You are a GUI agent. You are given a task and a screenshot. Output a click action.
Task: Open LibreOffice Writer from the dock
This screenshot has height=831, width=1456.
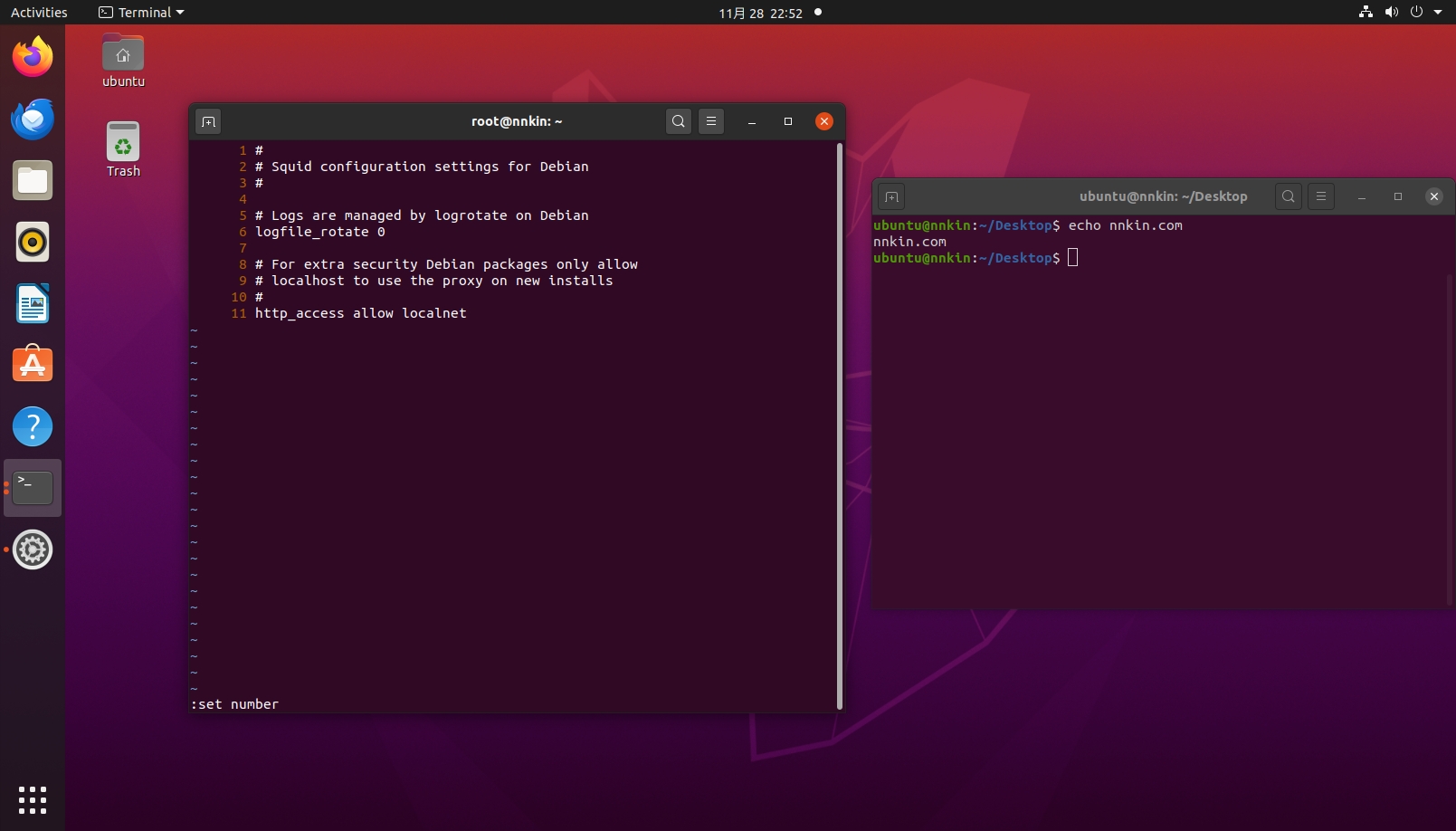33,304
